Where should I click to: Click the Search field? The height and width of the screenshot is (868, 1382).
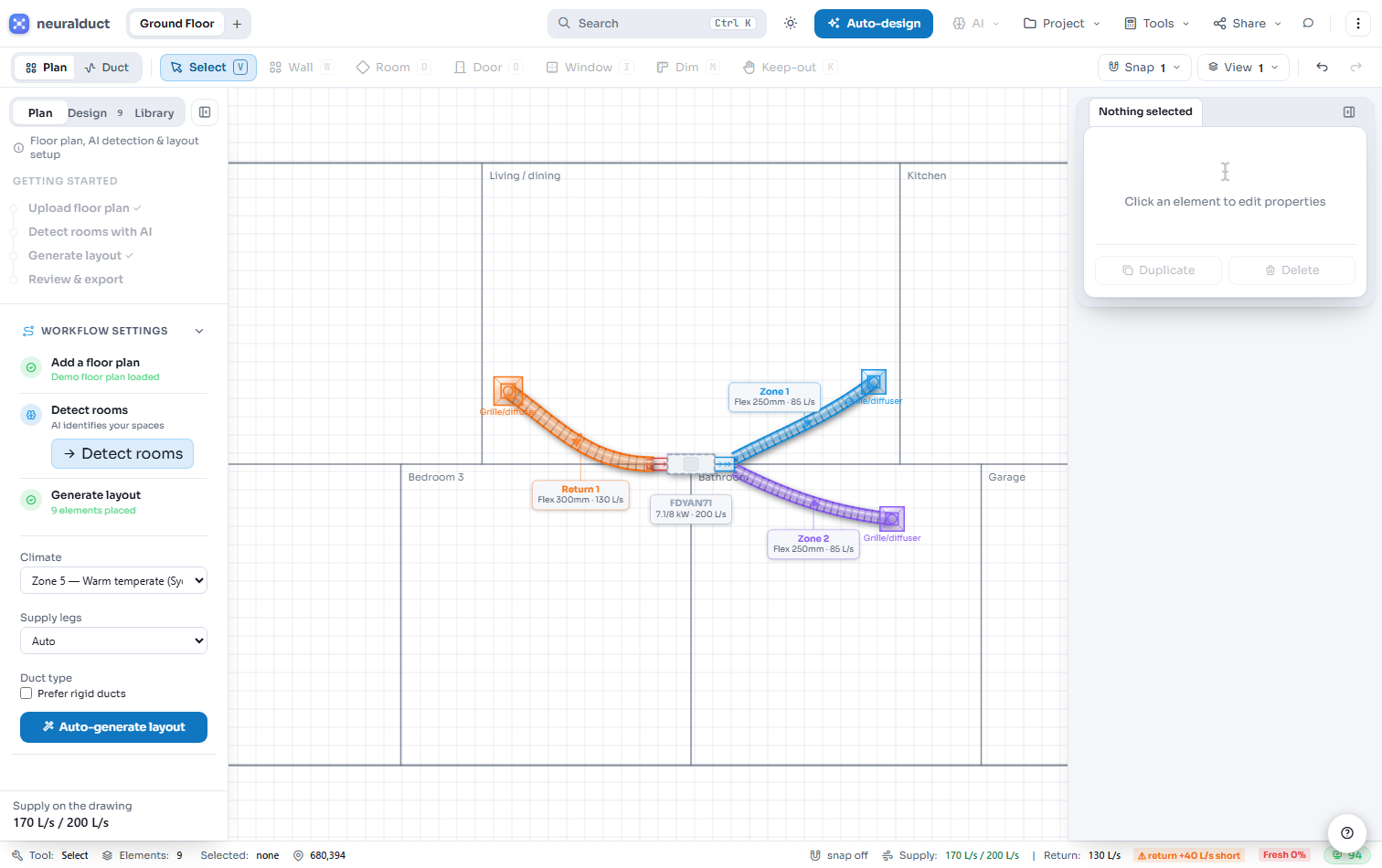coord(657,24)
